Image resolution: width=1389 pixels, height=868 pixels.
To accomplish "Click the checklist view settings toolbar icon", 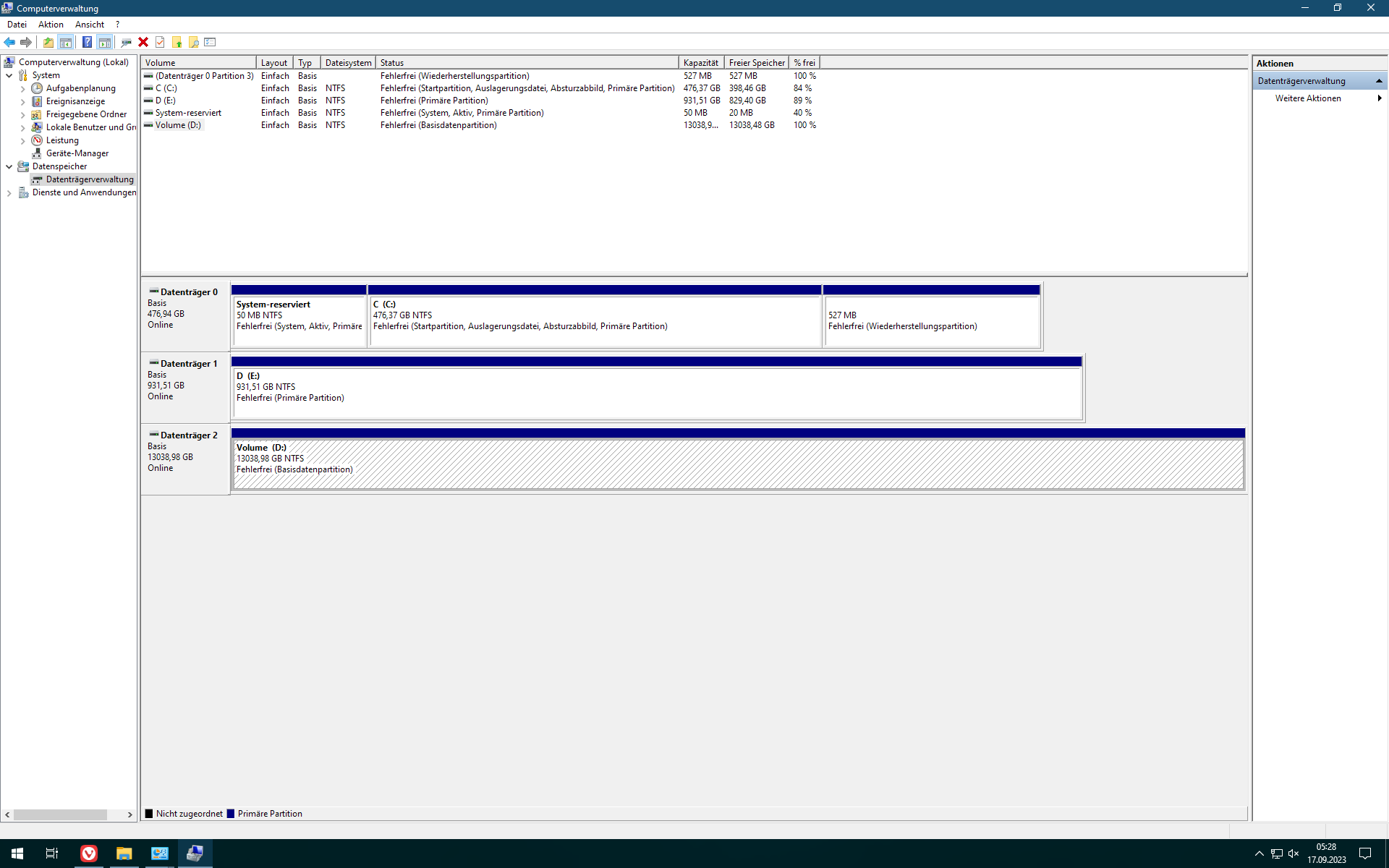I will click(210, 42).
